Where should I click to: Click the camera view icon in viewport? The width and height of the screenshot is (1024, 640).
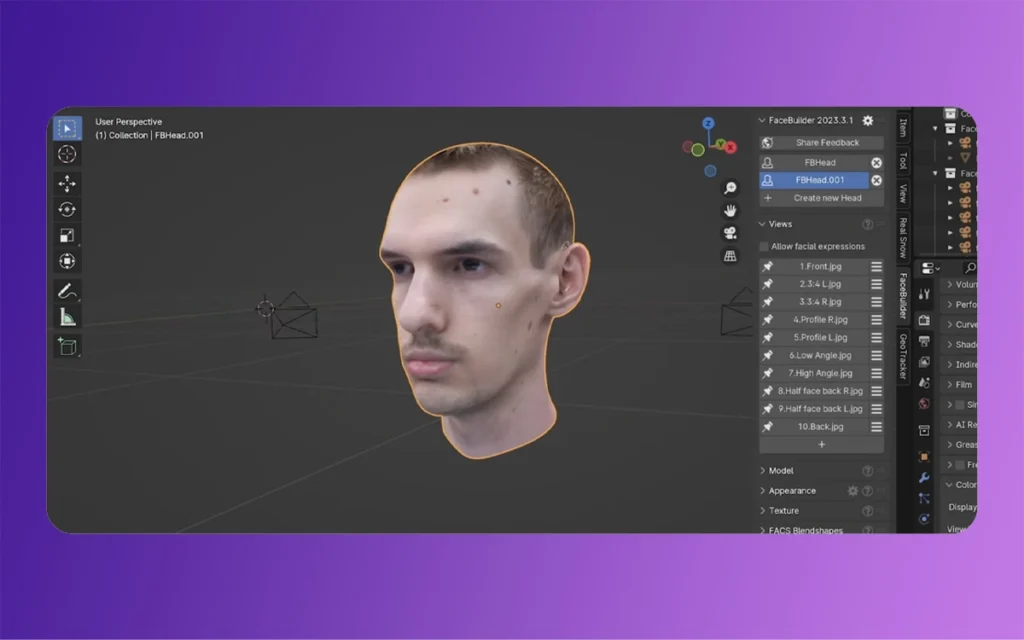[730, 233]
